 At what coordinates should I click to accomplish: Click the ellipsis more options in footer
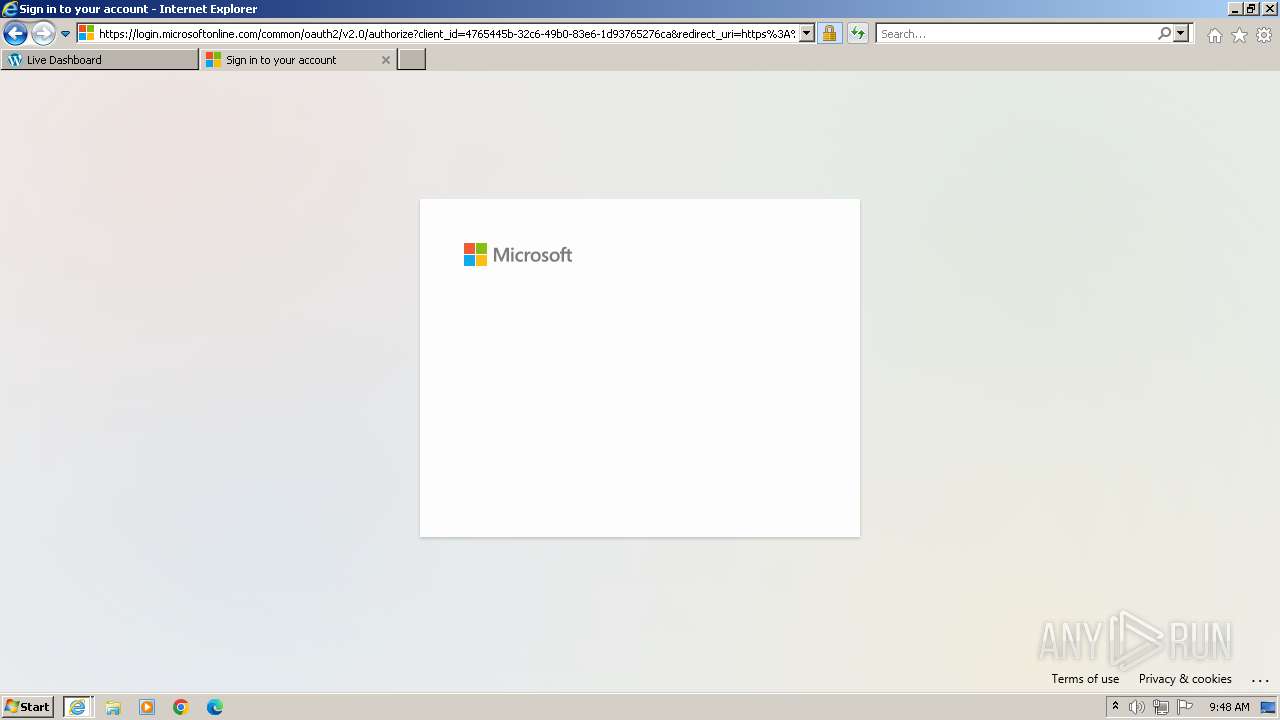click(1260, 680)
